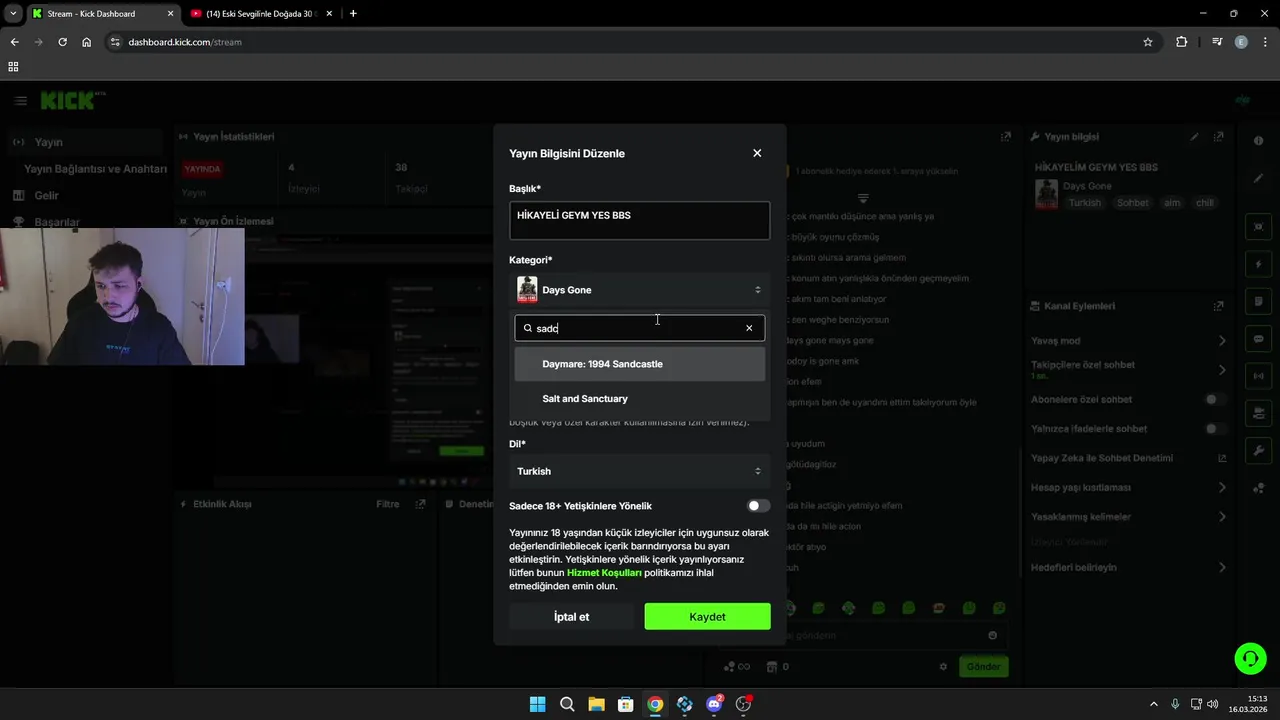Open the hamburger menu beside Kick logo
This screenshot has width=1280, height=720.
(x=20, y=101)
